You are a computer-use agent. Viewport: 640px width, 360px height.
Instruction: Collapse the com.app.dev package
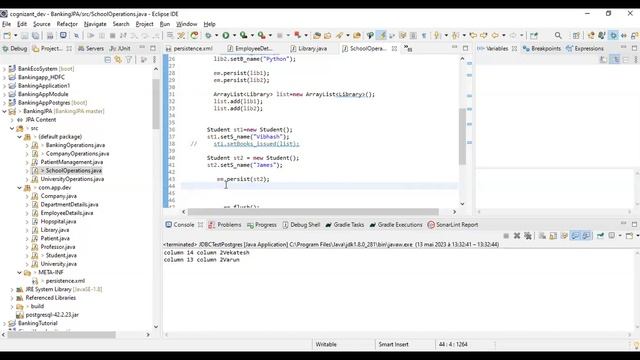20,188
